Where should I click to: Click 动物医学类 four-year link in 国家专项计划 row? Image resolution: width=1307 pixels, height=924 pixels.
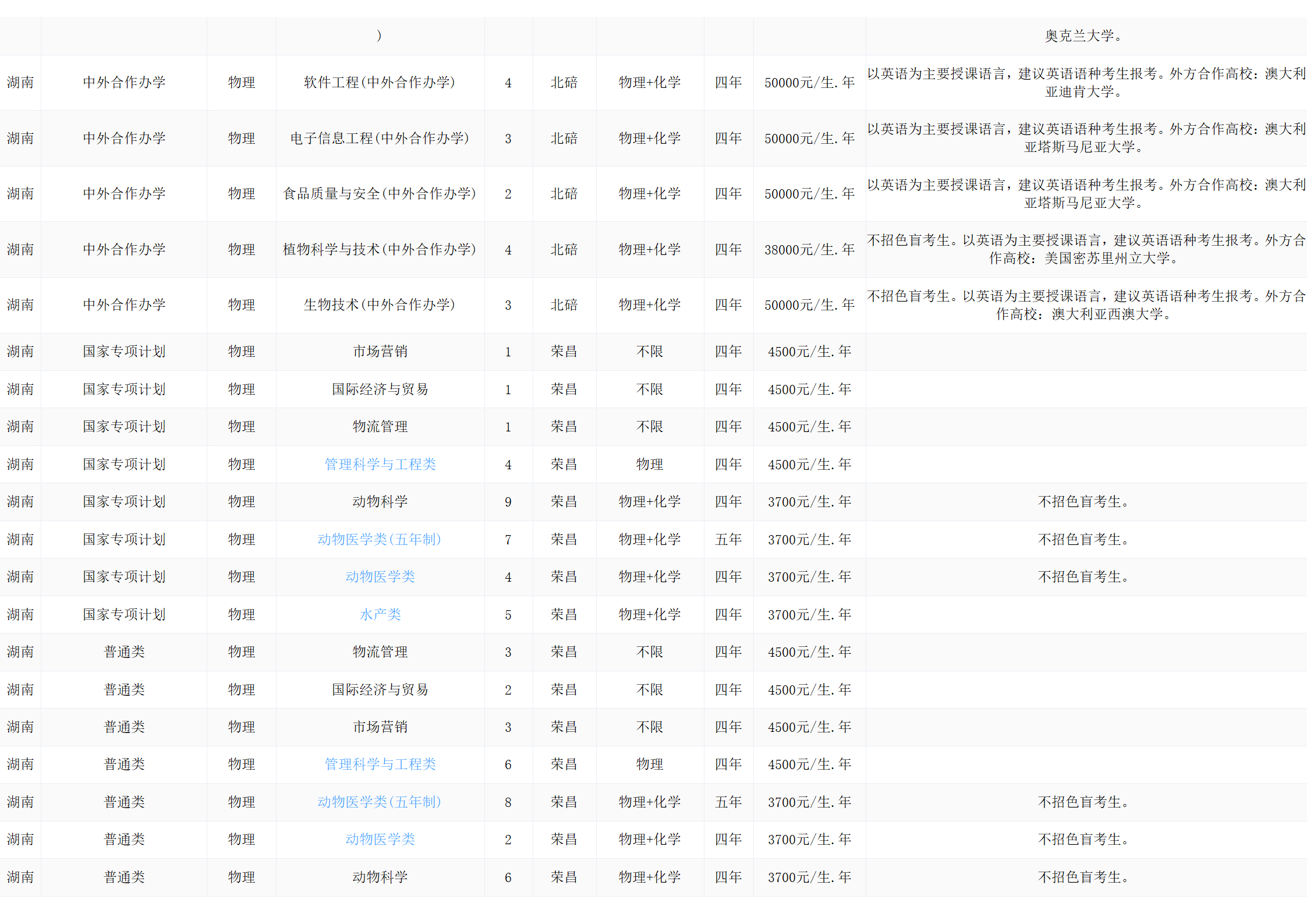pyautogui.click(x=380, y=576)
